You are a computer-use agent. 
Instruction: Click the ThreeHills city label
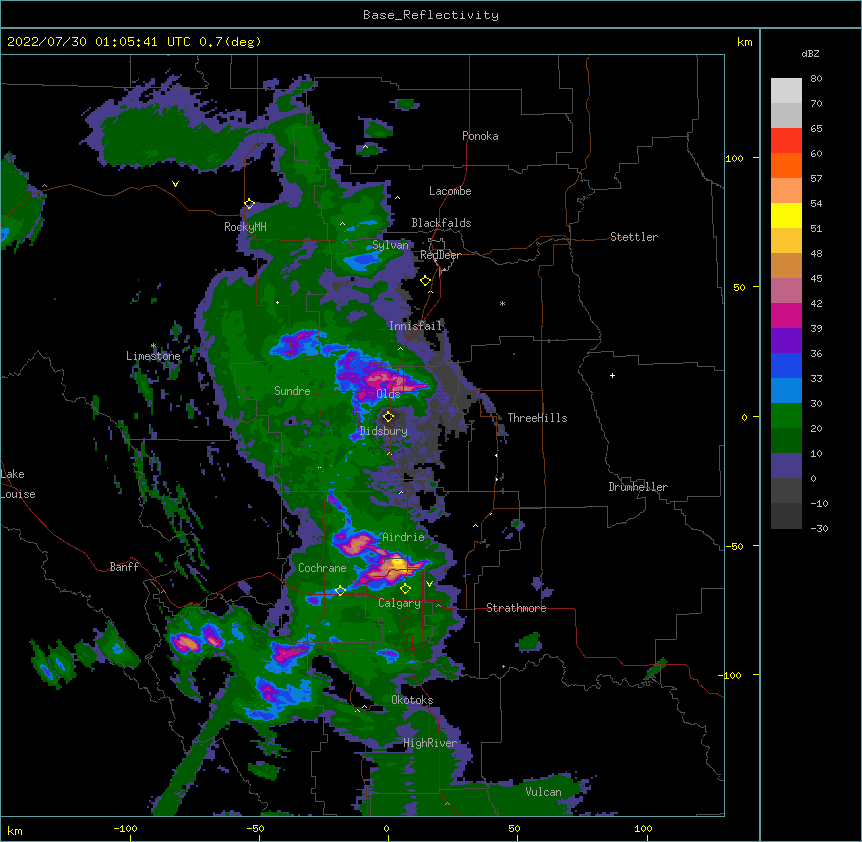(537, 418)
